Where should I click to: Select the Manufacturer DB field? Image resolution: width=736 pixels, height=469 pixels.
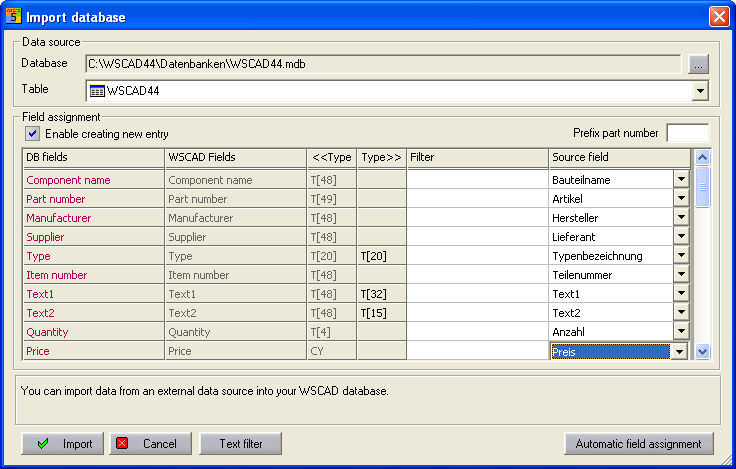tap(93, 218)
